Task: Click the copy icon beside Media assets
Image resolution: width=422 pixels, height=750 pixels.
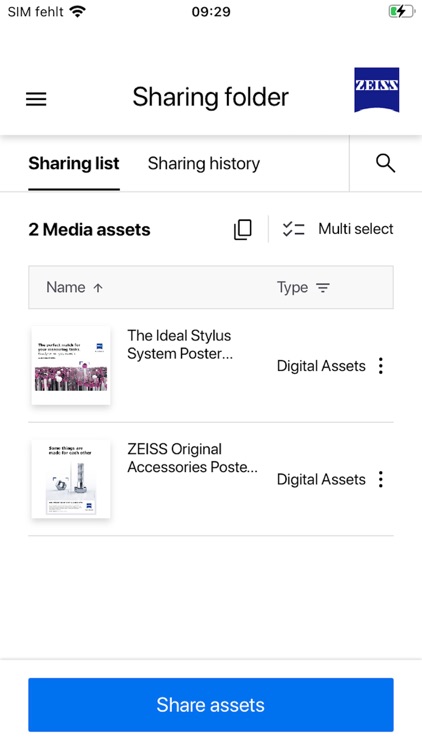Action: (x=243, y=229)
